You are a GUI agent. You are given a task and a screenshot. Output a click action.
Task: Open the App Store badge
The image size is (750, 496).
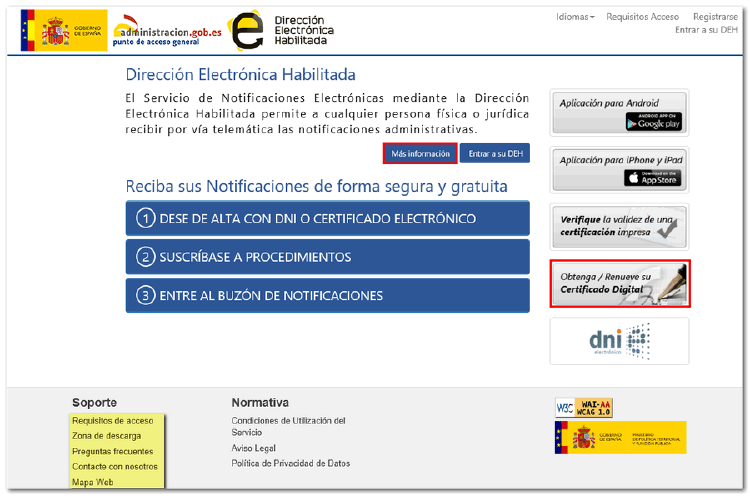652,178
